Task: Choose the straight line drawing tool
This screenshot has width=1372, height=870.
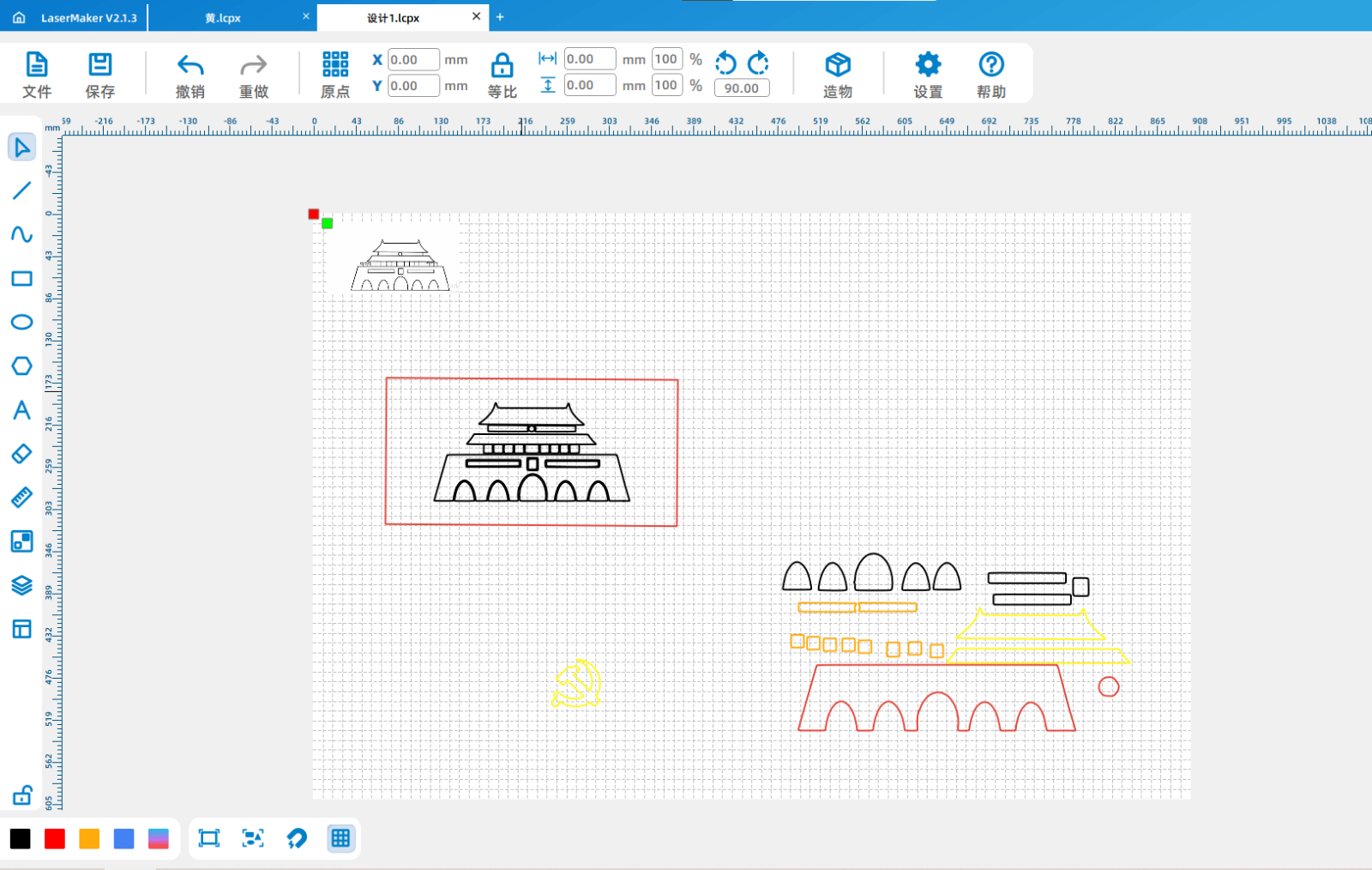Action: coord(21,190)
